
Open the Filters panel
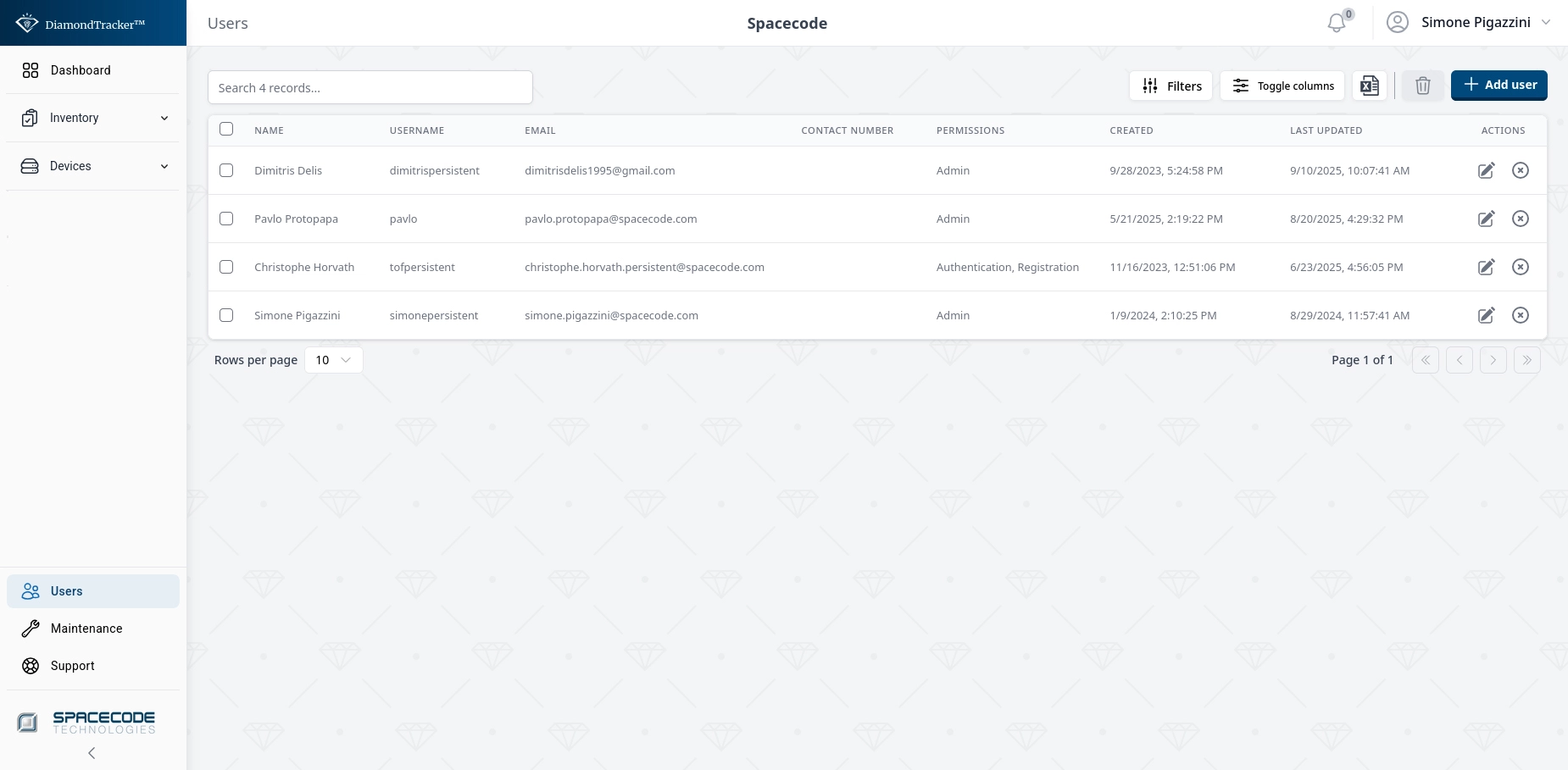point(1170,86)
